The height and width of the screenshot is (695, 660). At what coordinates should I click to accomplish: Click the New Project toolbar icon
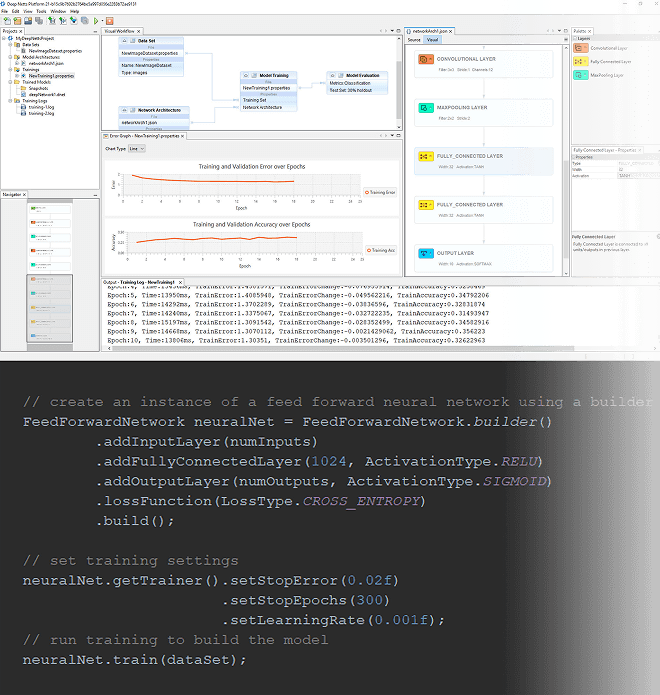click(x=6, y=20)
